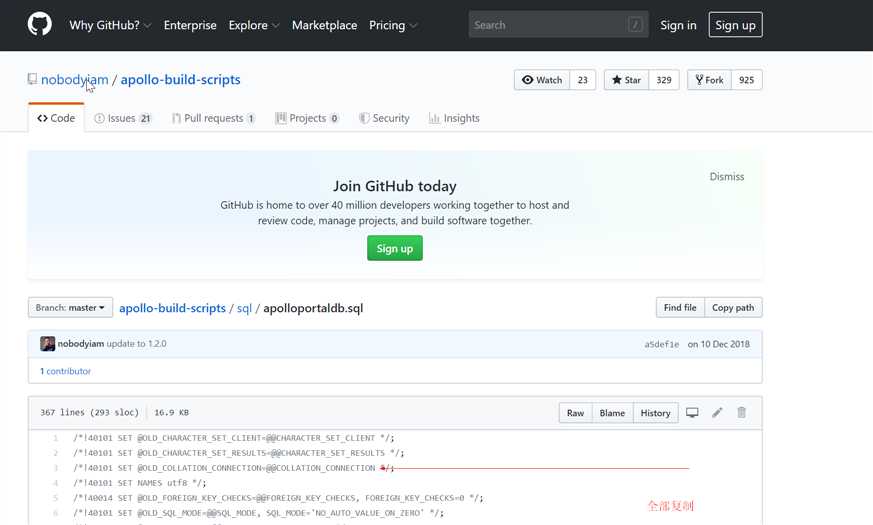Screen dimensions: 873x525
Task: Open file History
Action: (x=655, y=413)
